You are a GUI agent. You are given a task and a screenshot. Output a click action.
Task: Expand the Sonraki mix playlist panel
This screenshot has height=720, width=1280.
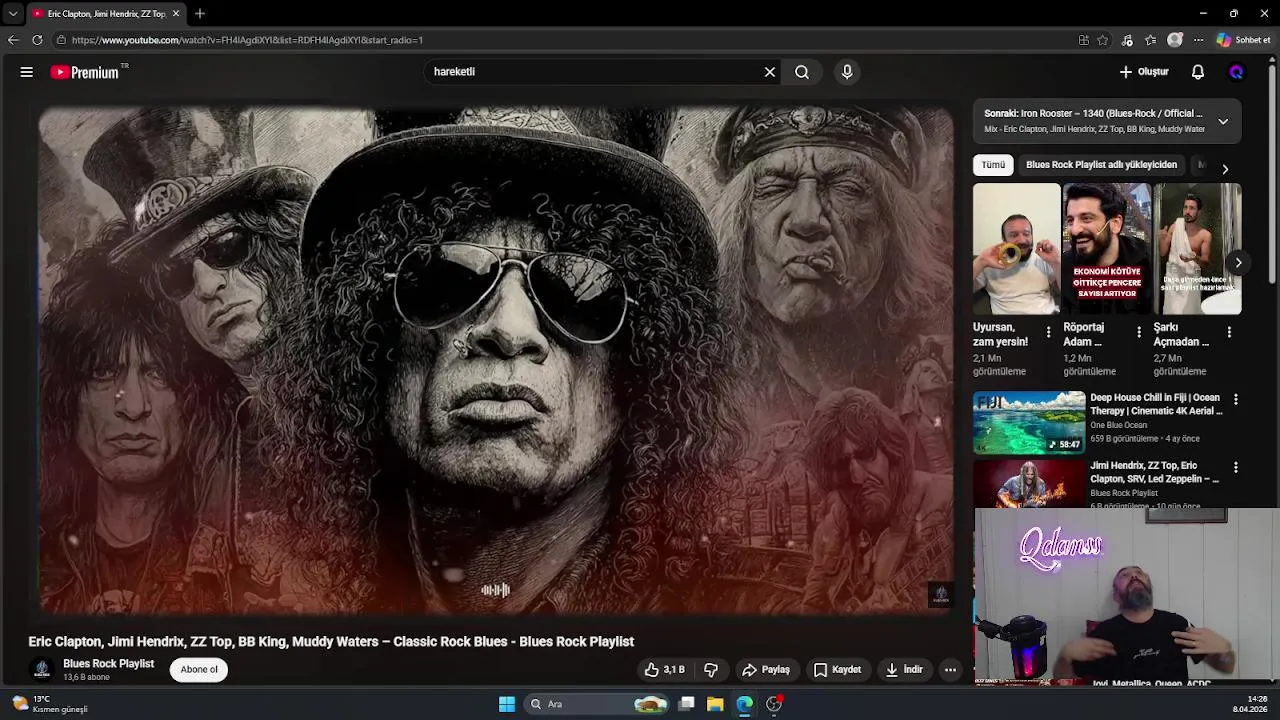pyautogui.click(x=1223, y=121)
